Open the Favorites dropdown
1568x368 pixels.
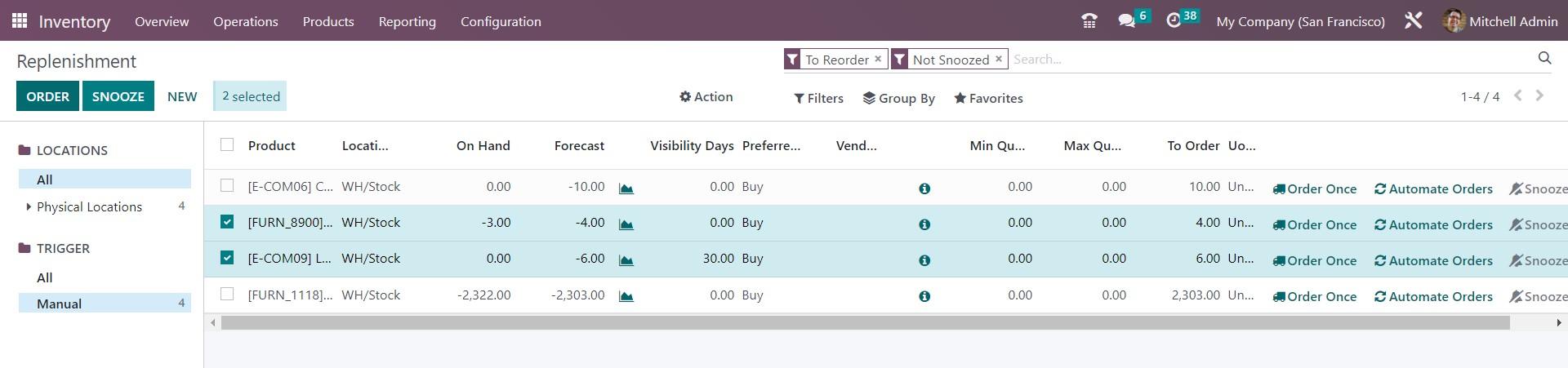click(x=988, y=98)
